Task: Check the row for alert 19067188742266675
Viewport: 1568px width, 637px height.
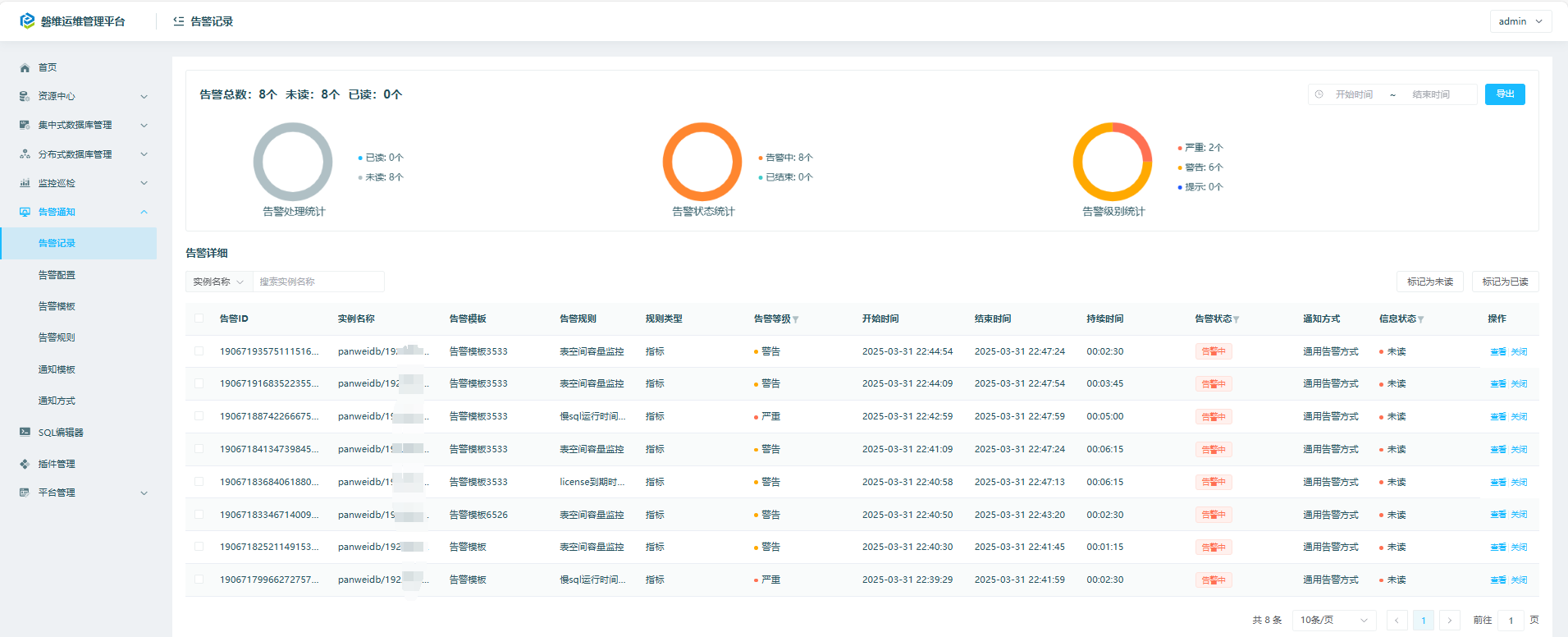Action: click(x=199, y=416)
